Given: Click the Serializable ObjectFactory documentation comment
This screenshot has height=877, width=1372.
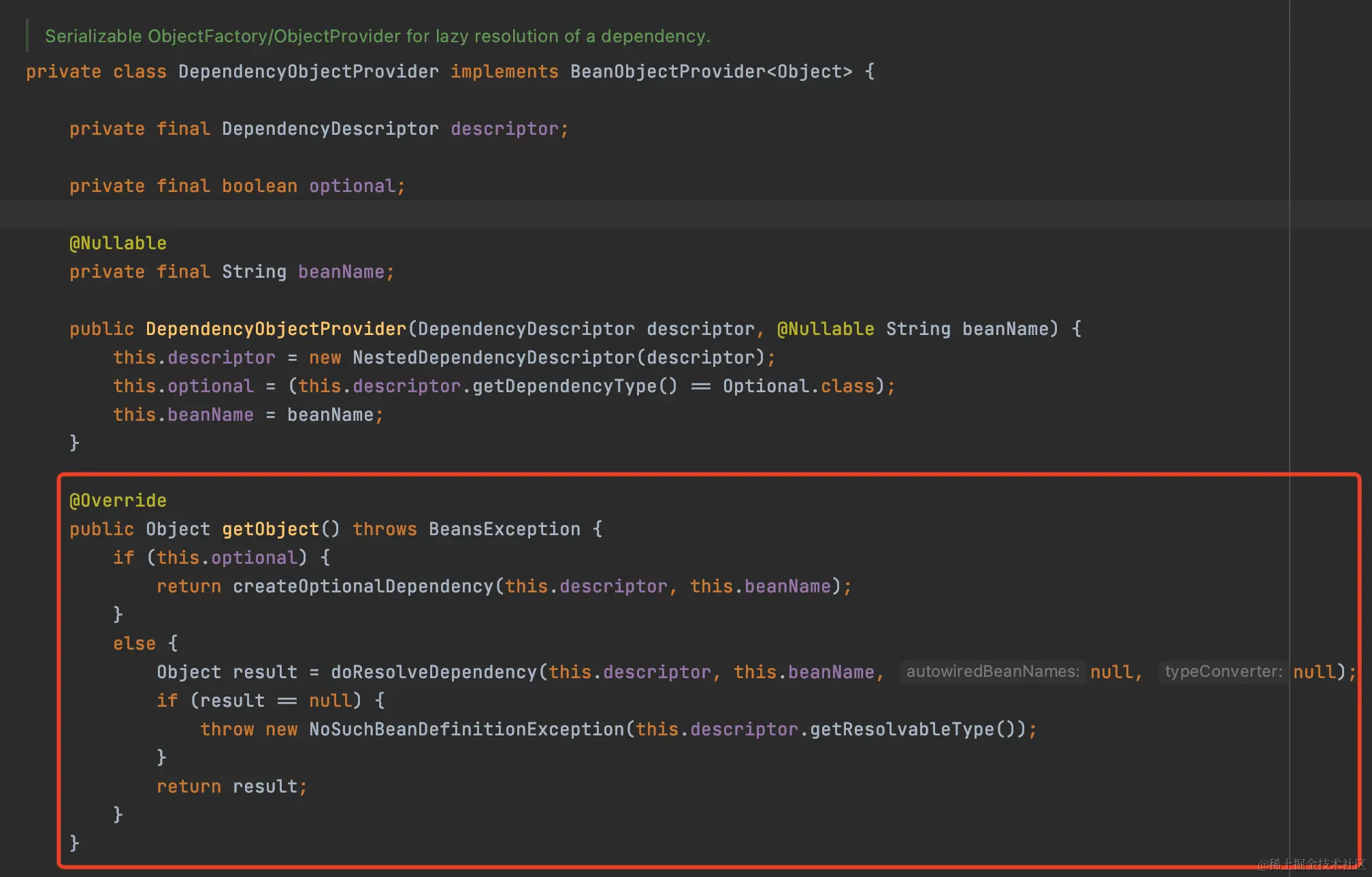Looking at the screenshot, I should coord(377,36).
